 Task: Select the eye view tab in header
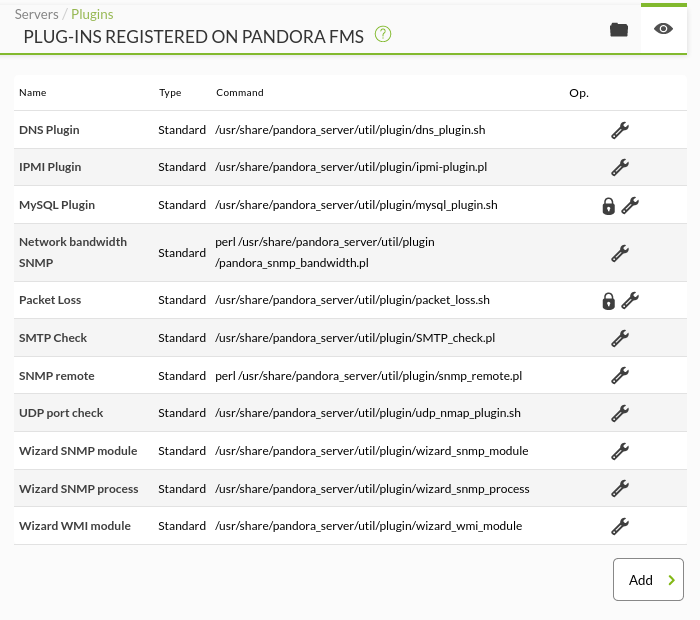[663, 29]
